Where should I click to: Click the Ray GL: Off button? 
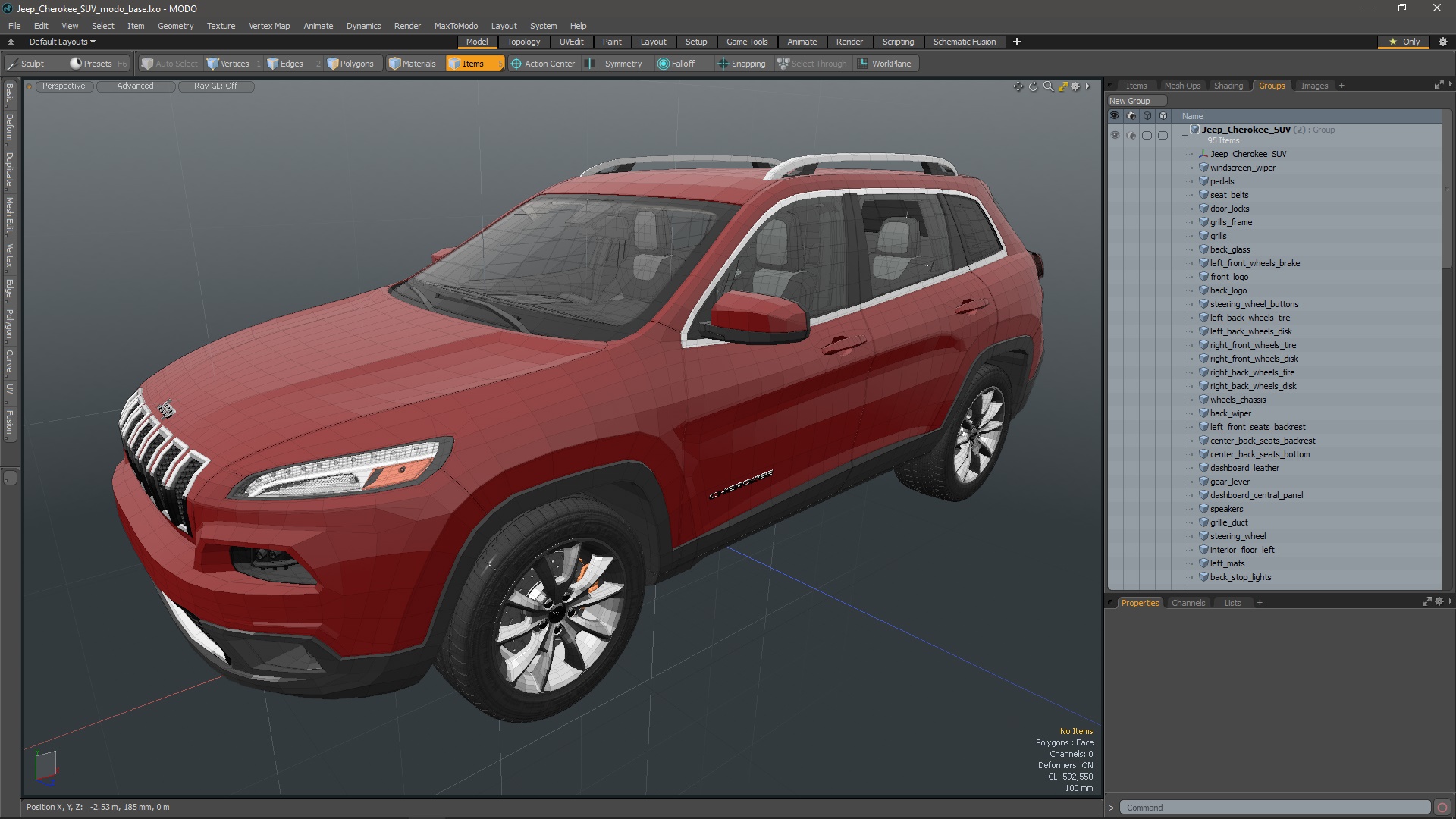215,86
